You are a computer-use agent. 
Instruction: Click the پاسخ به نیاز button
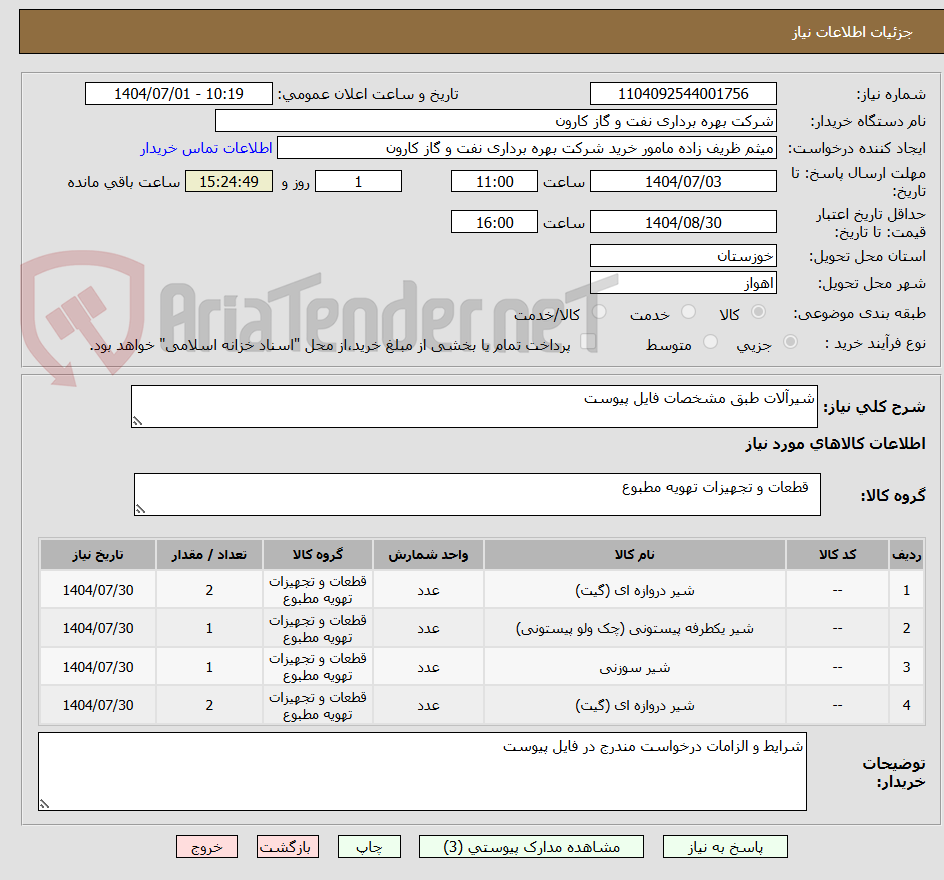click(x=724, y=846)
